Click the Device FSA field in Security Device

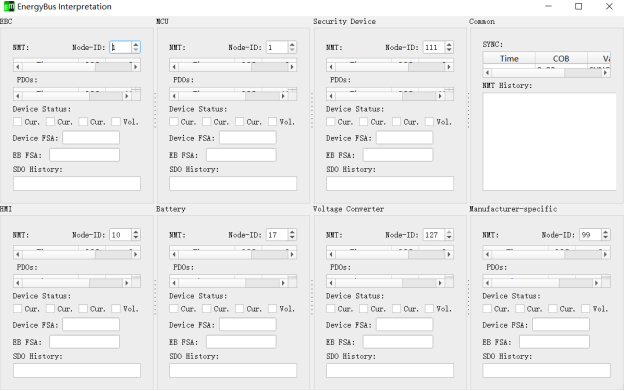404,138
